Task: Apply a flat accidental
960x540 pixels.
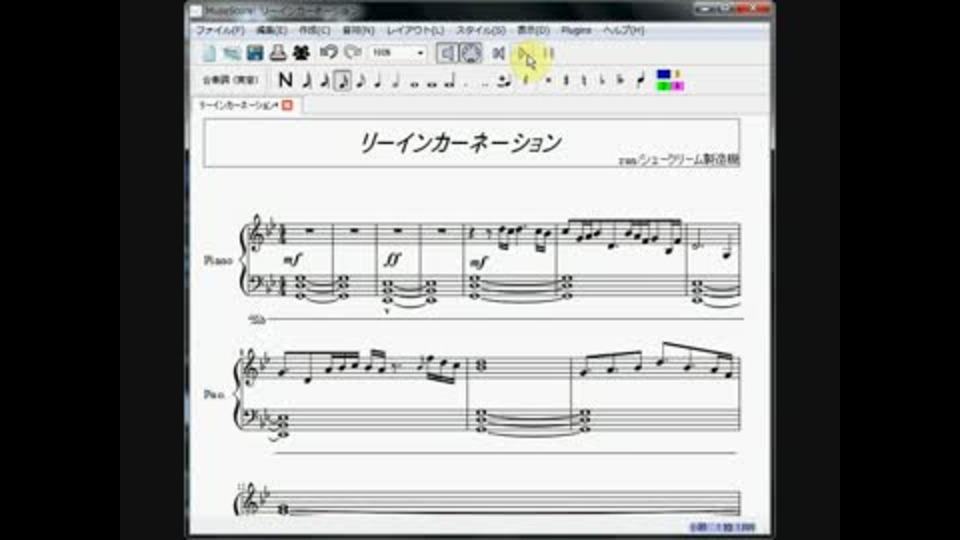Action: point(602,80)
